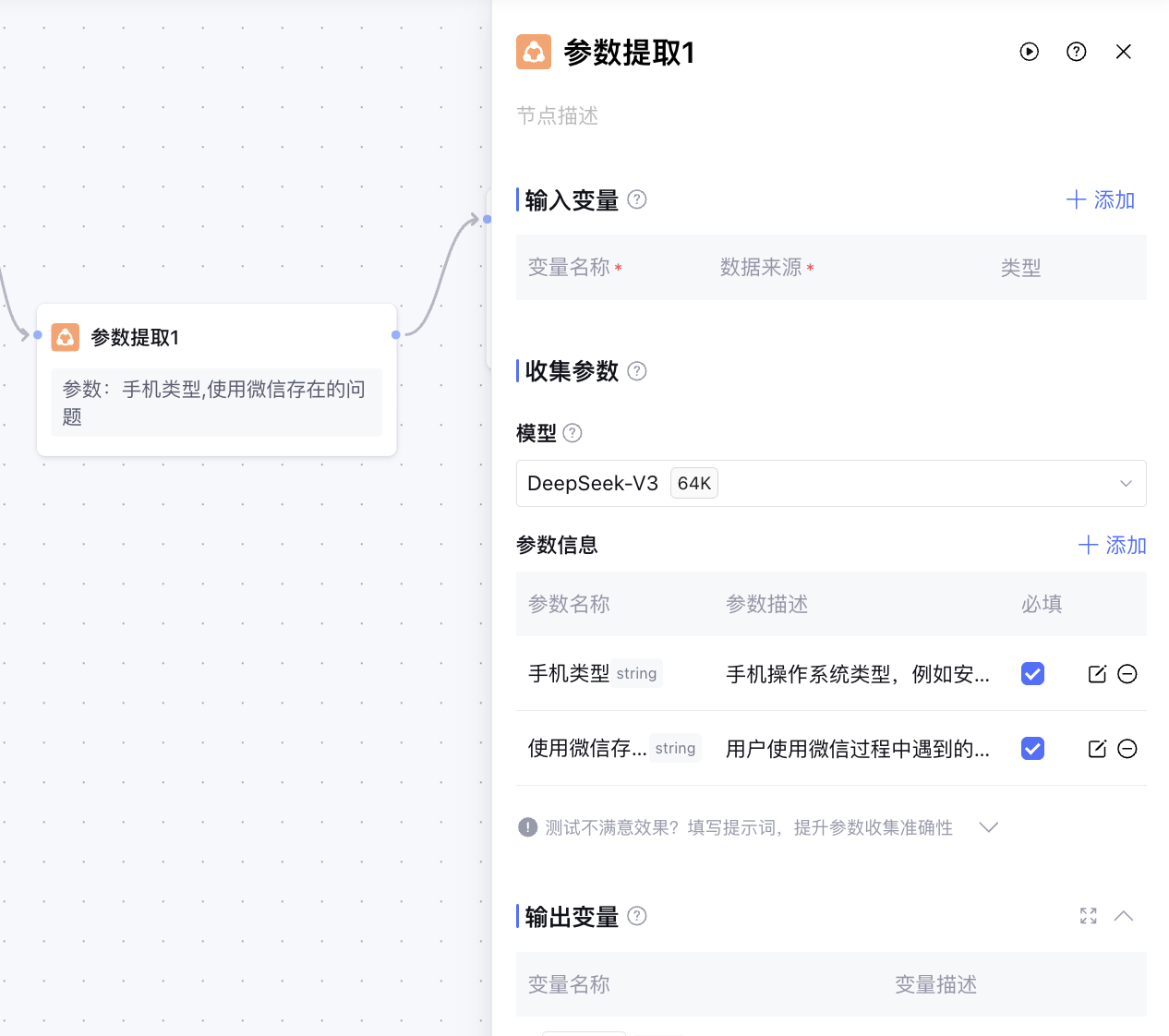Open help for 参数提取1 node
This screenshot has width=1169, height=1036.
click(x=1076, y=52)
